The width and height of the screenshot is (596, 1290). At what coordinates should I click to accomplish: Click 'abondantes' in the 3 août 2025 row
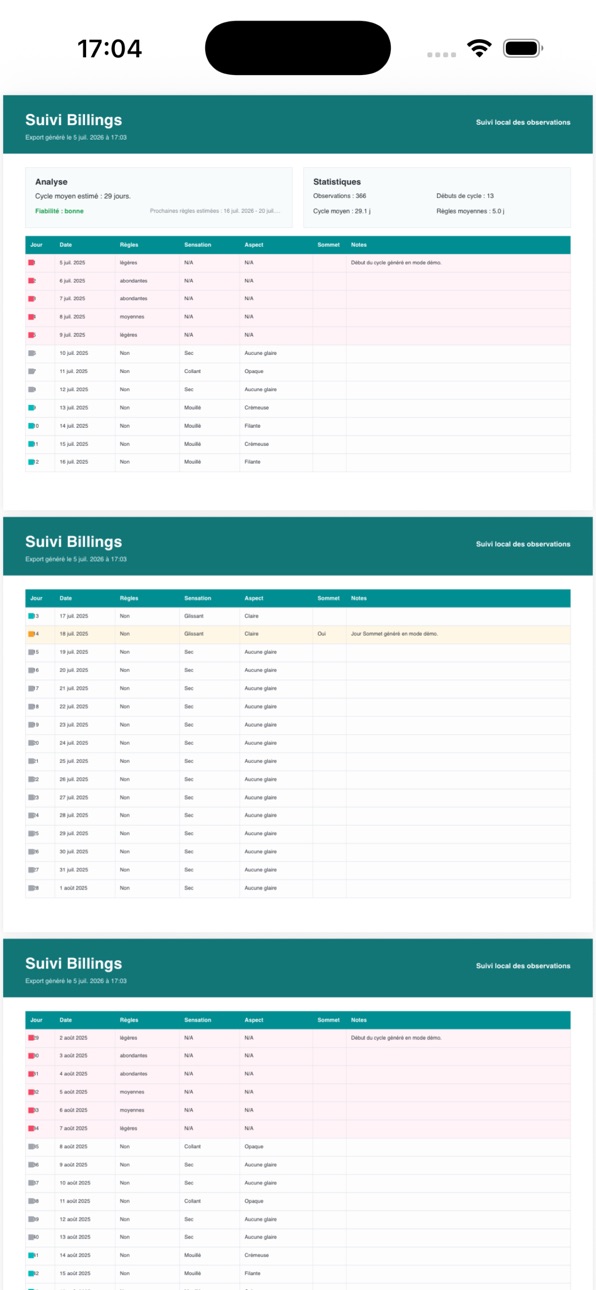pyautogui.click(x=133, y=1056)
